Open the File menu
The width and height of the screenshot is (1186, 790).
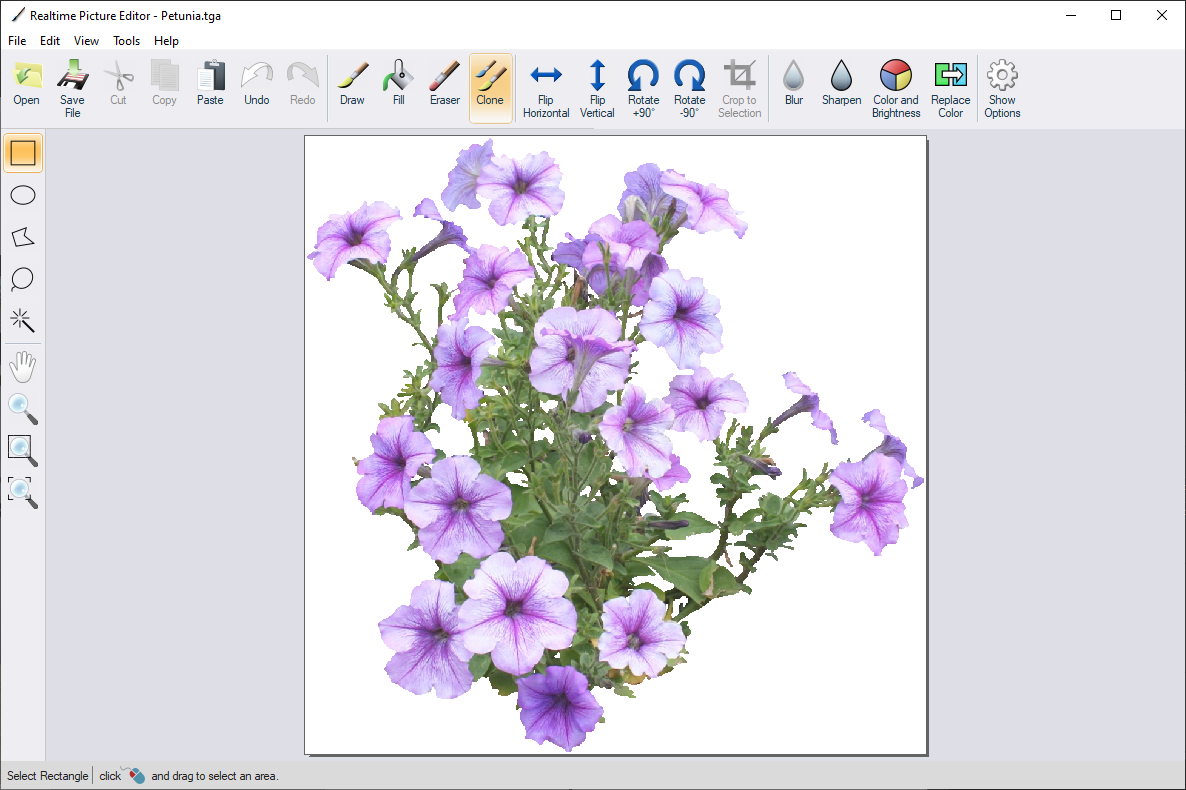[x=16, y=41]
